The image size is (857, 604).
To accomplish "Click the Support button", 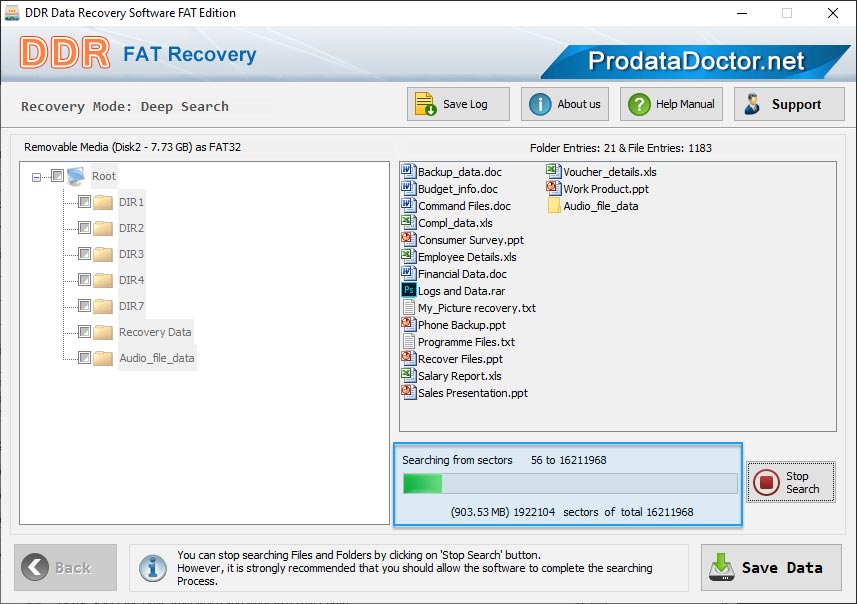I will click(789, 104).
